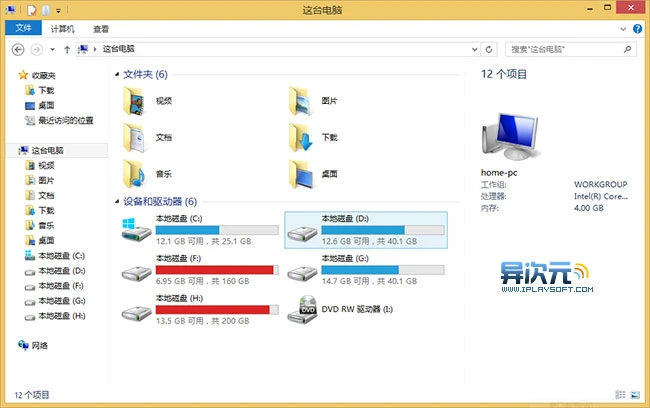650x408 pixels.
Task: Open the 计算机 ribbon tab
Action: 63,29
